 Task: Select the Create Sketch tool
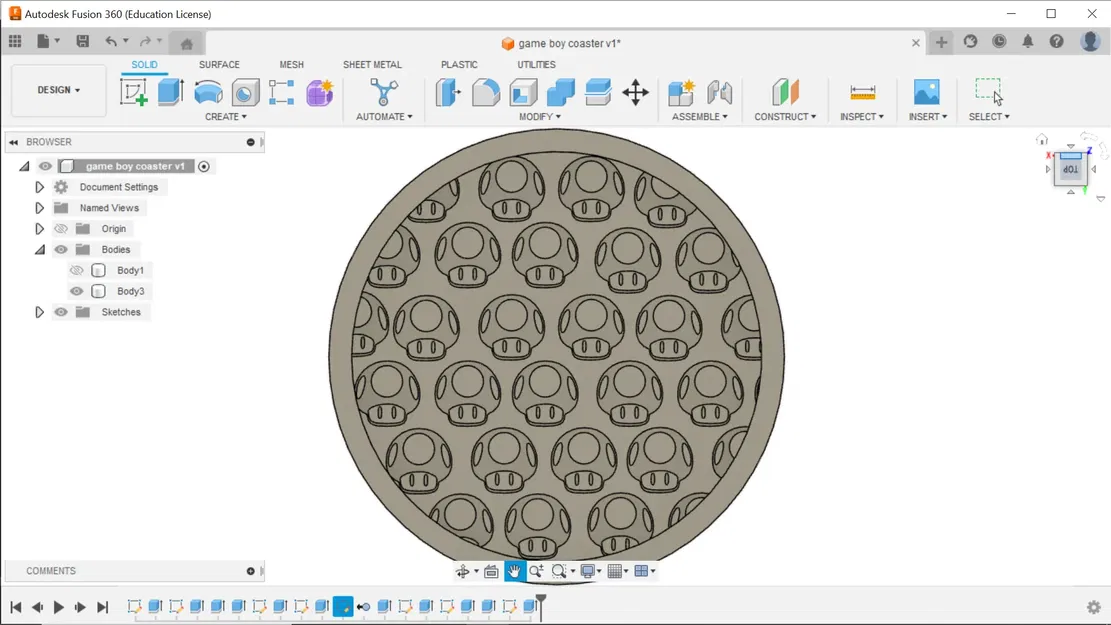[133, 92]
